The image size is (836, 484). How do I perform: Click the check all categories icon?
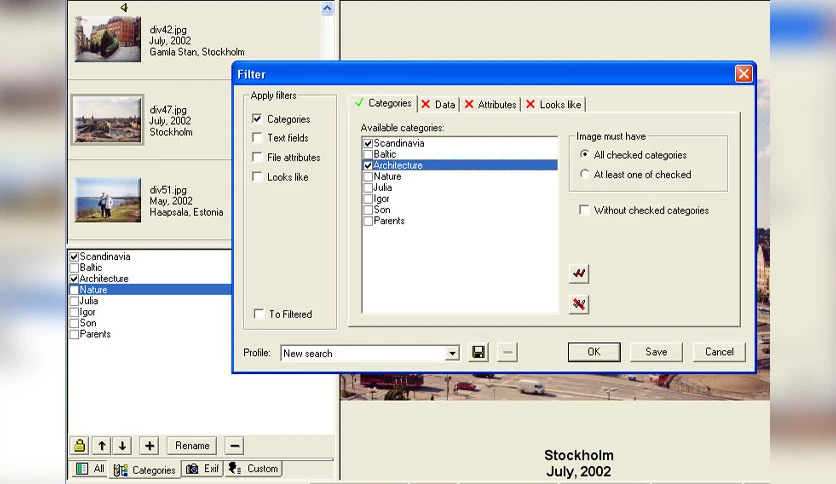tap(579, 273)
